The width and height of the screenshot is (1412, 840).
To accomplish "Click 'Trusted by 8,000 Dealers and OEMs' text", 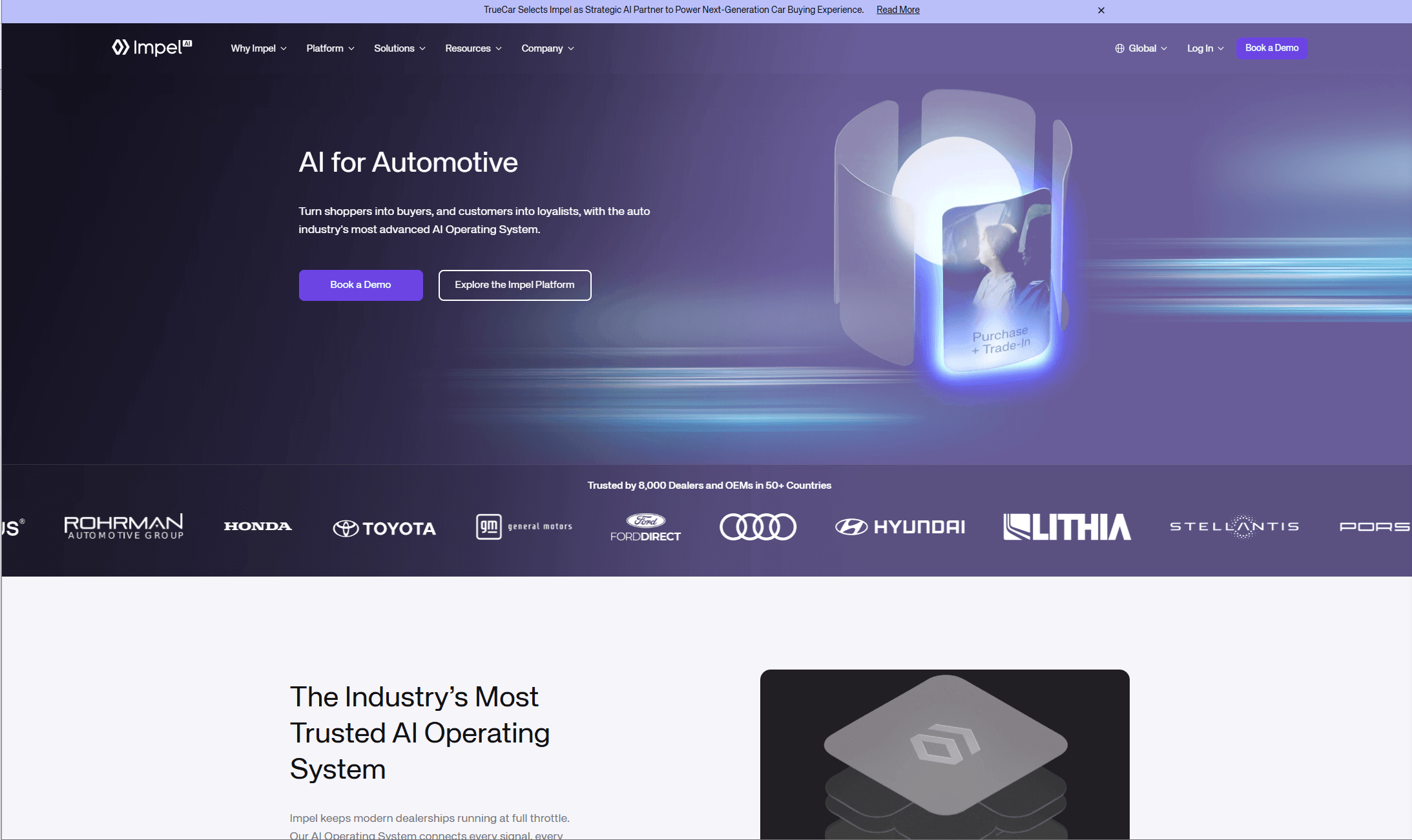I will (x=709, y=486).
